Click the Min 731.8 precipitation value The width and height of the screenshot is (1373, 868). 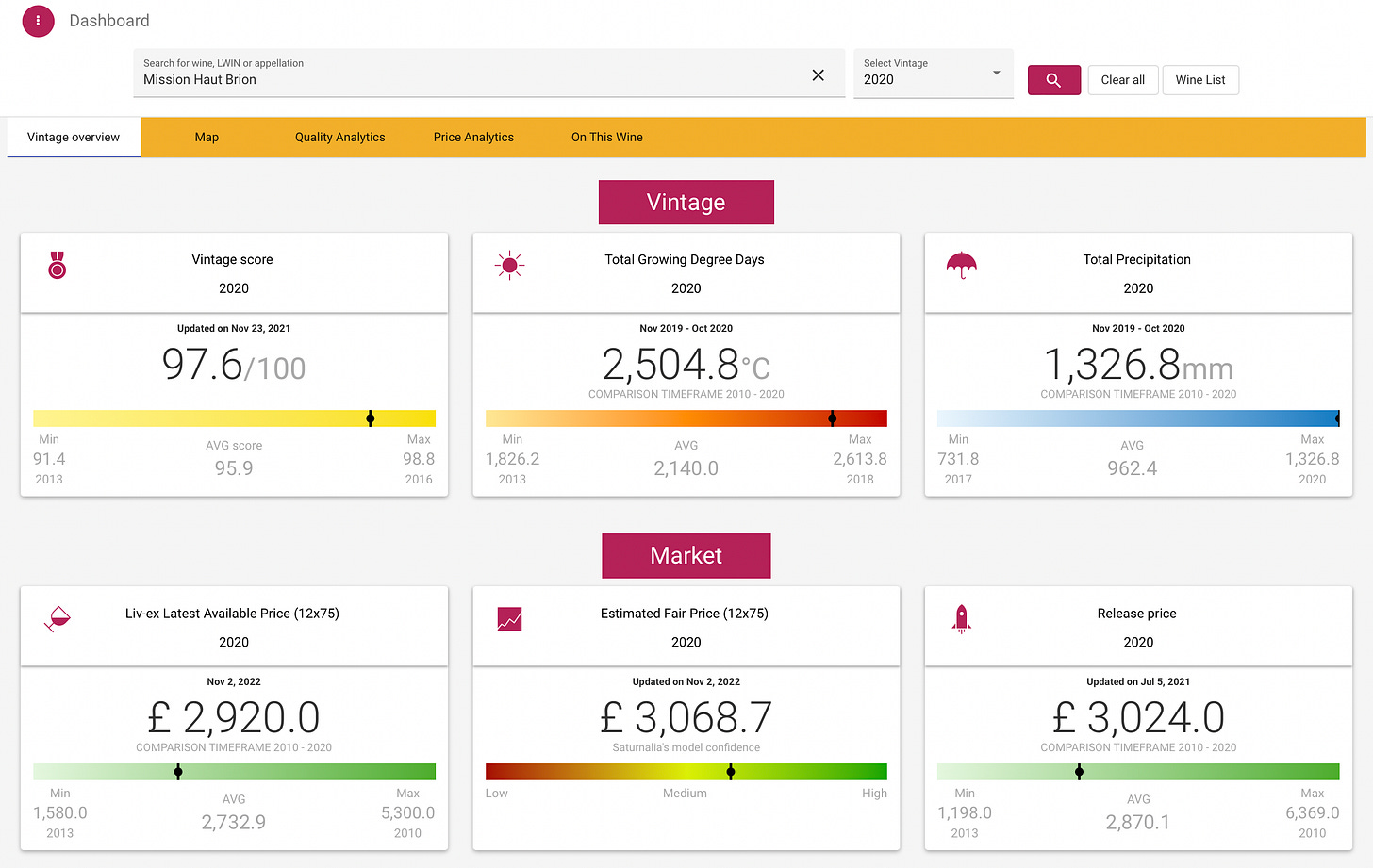tap(958, 459)
